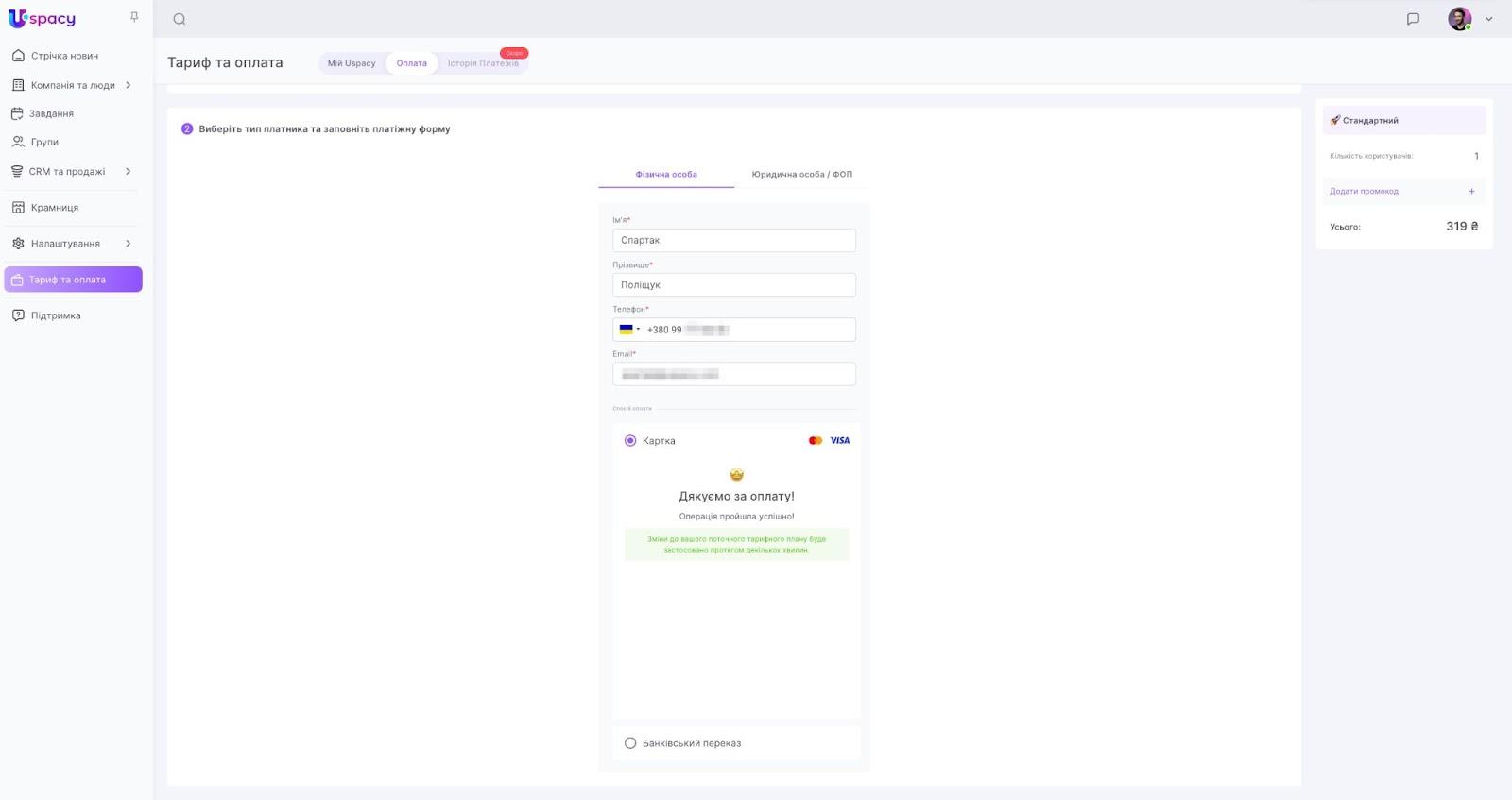This screenshot has width=1512, height=800.
Task: Click the Прізвище field containing Поліщук
Action: [734, 284]
